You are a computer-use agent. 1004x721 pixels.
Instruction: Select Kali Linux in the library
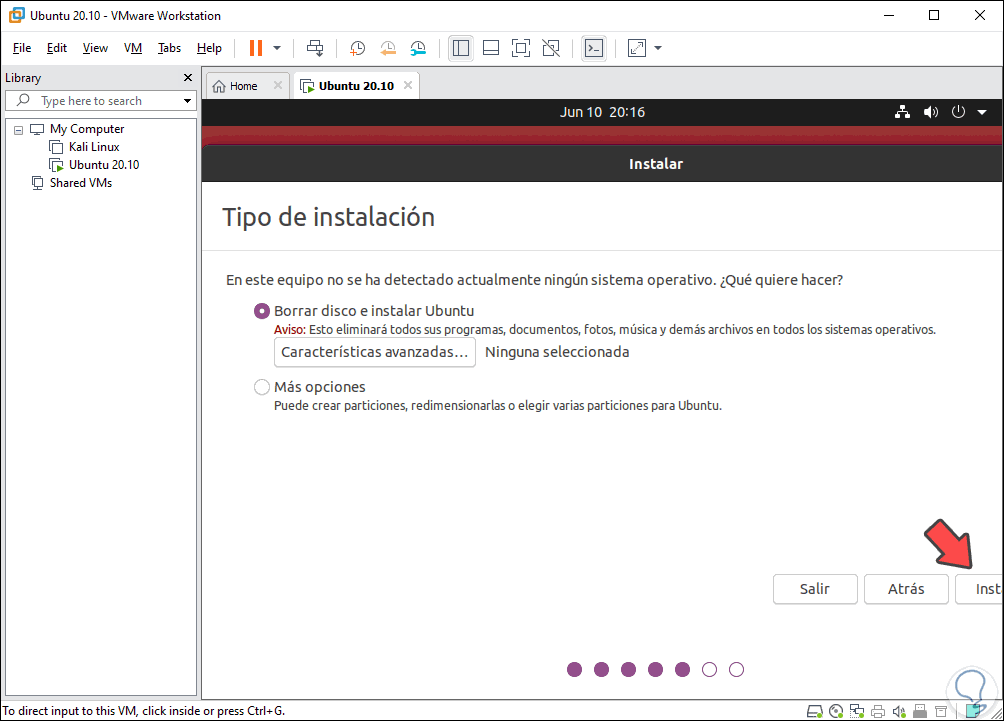pyautogui.click(x=94, y=147)
